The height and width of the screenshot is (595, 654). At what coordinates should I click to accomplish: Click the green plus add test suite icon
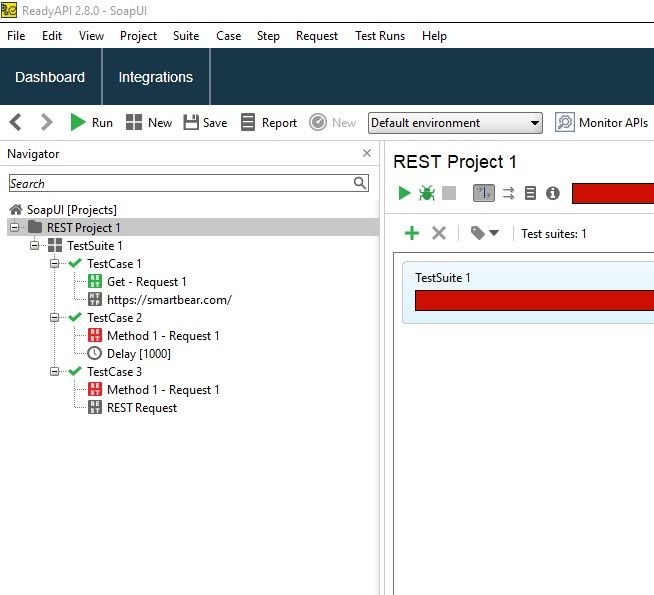tap(412, 233)
